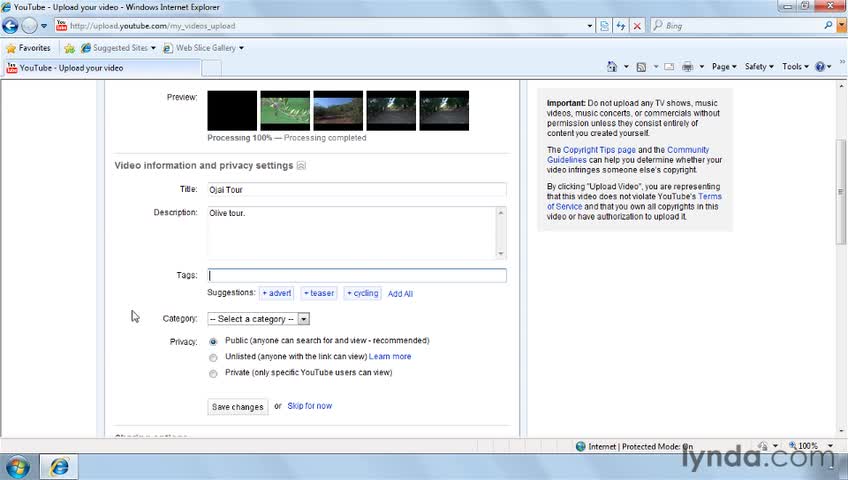Screen dimensions: 848x480
Task: Click the browser Back arrow button
Action: click(x=10, y=25)
